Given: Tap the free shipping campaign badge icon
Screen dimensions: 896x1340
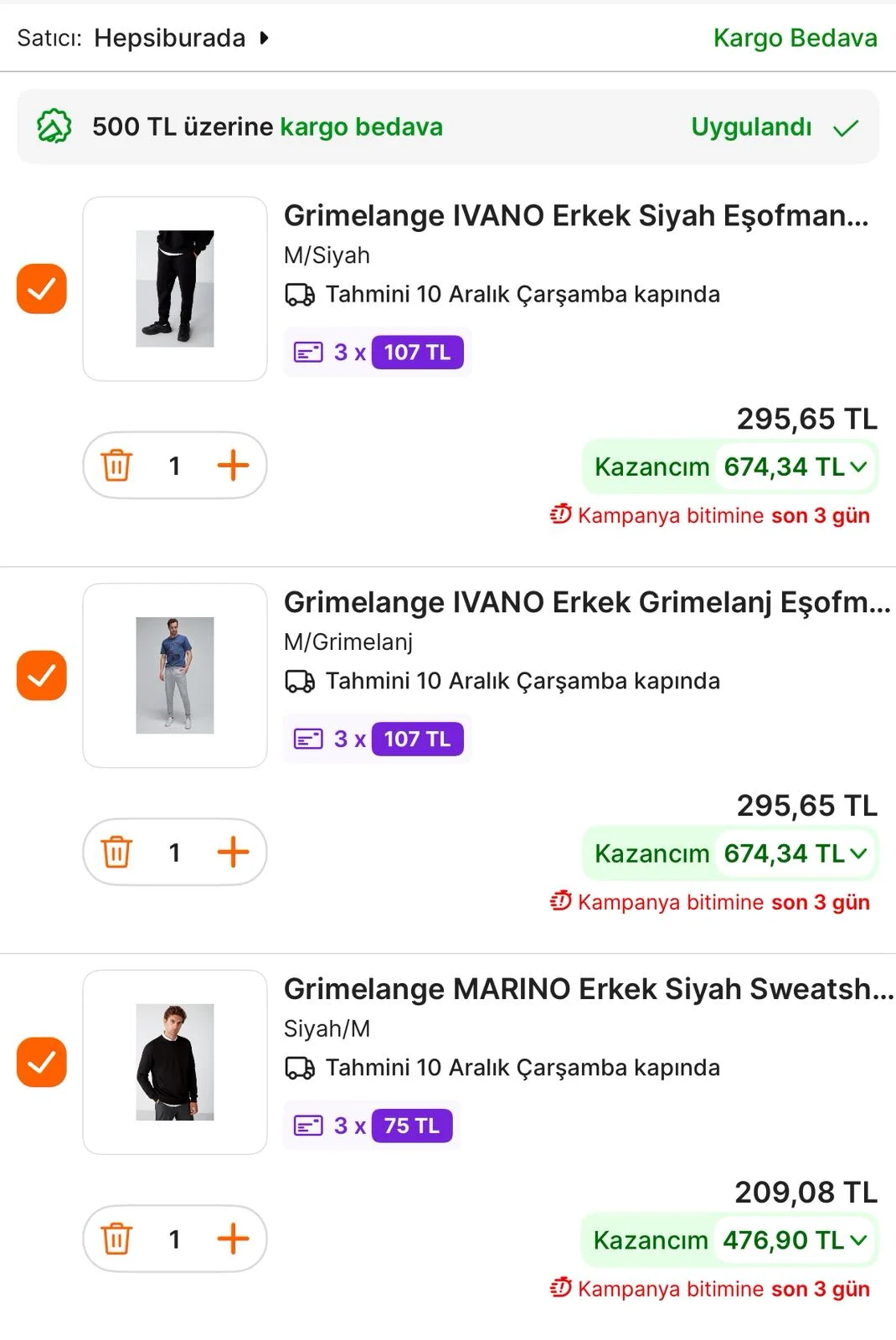Looking at the screenshot, I should [x=54, y=126].
